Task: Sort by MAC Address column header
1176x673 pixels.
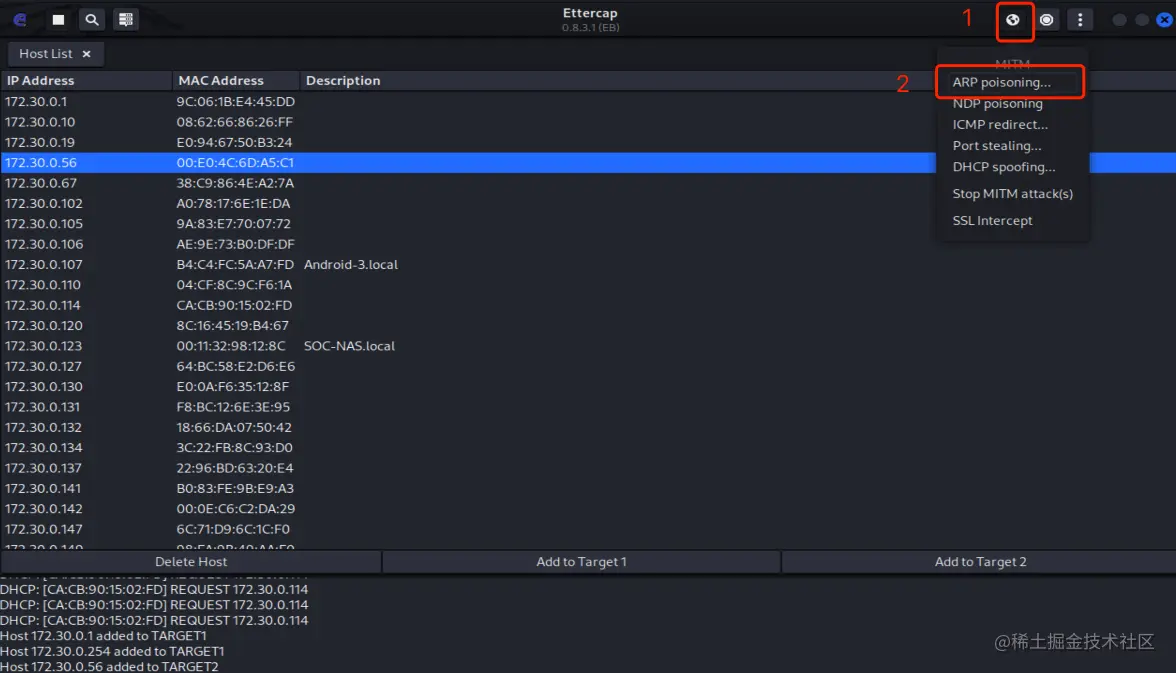Action: click(x=236, y=80)
